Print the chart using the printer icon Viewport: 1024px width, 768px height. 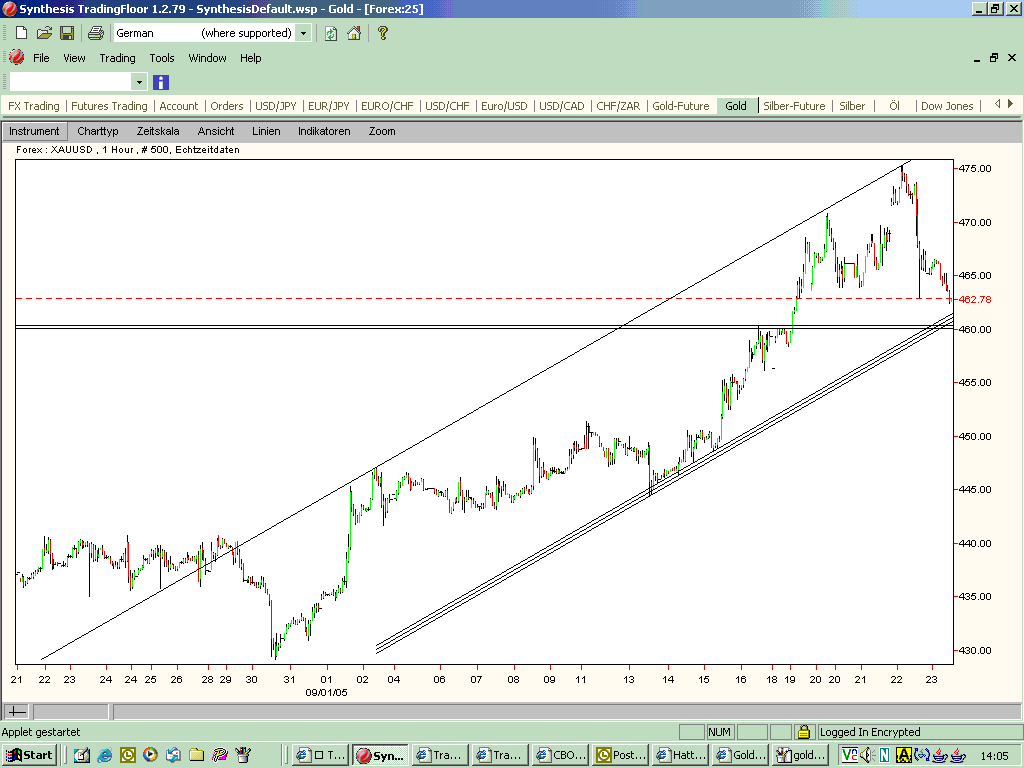pyautogui.click(x=95, y=33)
